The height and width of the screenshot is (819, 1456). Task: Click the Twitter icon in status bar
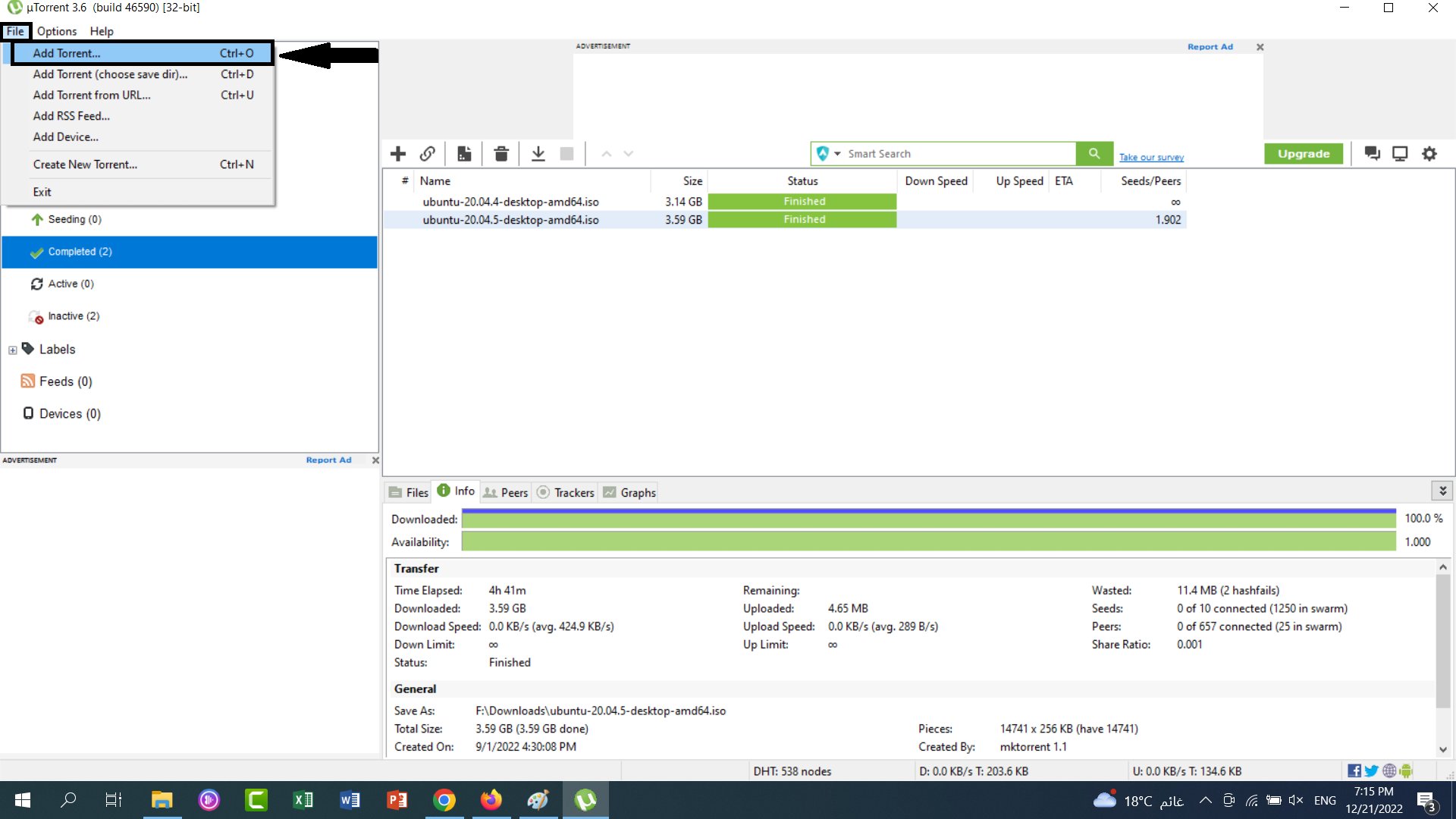[x=1372, y=770]
